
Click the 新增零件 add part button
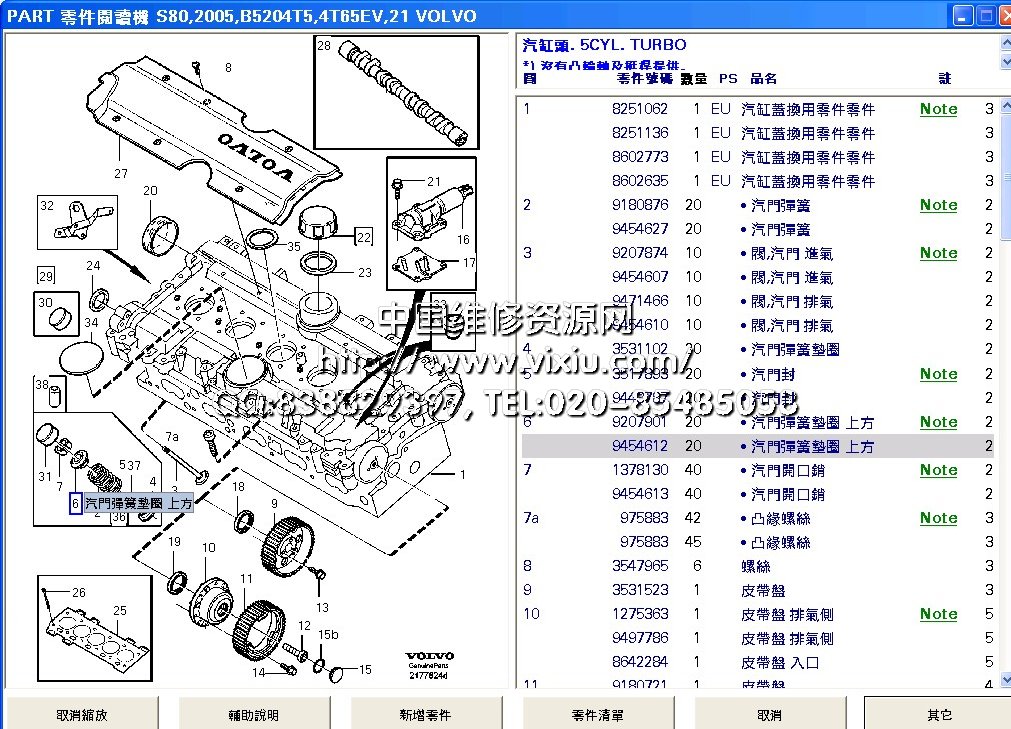[424, 715]
